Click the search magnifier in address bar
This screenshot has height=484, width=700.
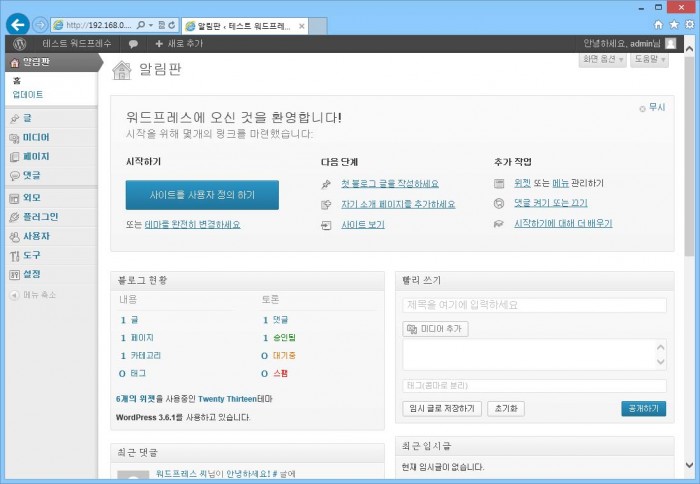pyautogui.click(x=141, y=25)
